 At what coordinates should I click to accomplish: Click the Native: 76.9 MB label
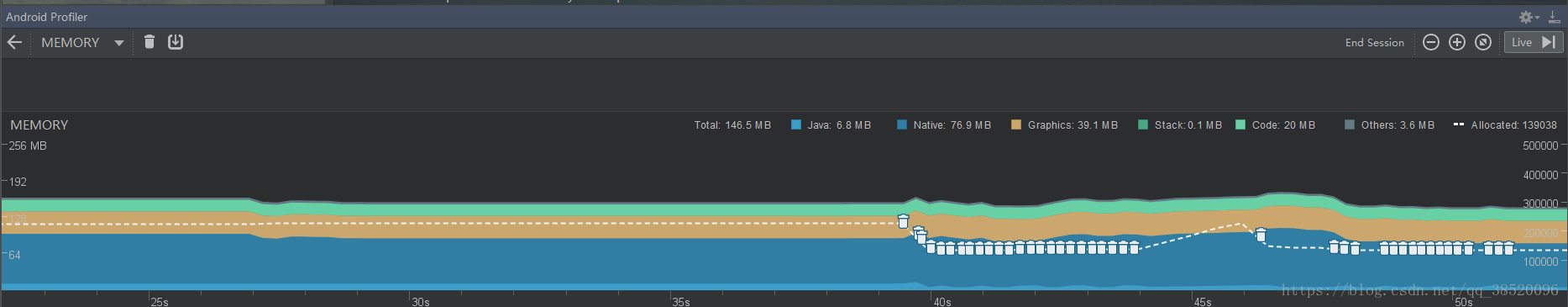952,125
